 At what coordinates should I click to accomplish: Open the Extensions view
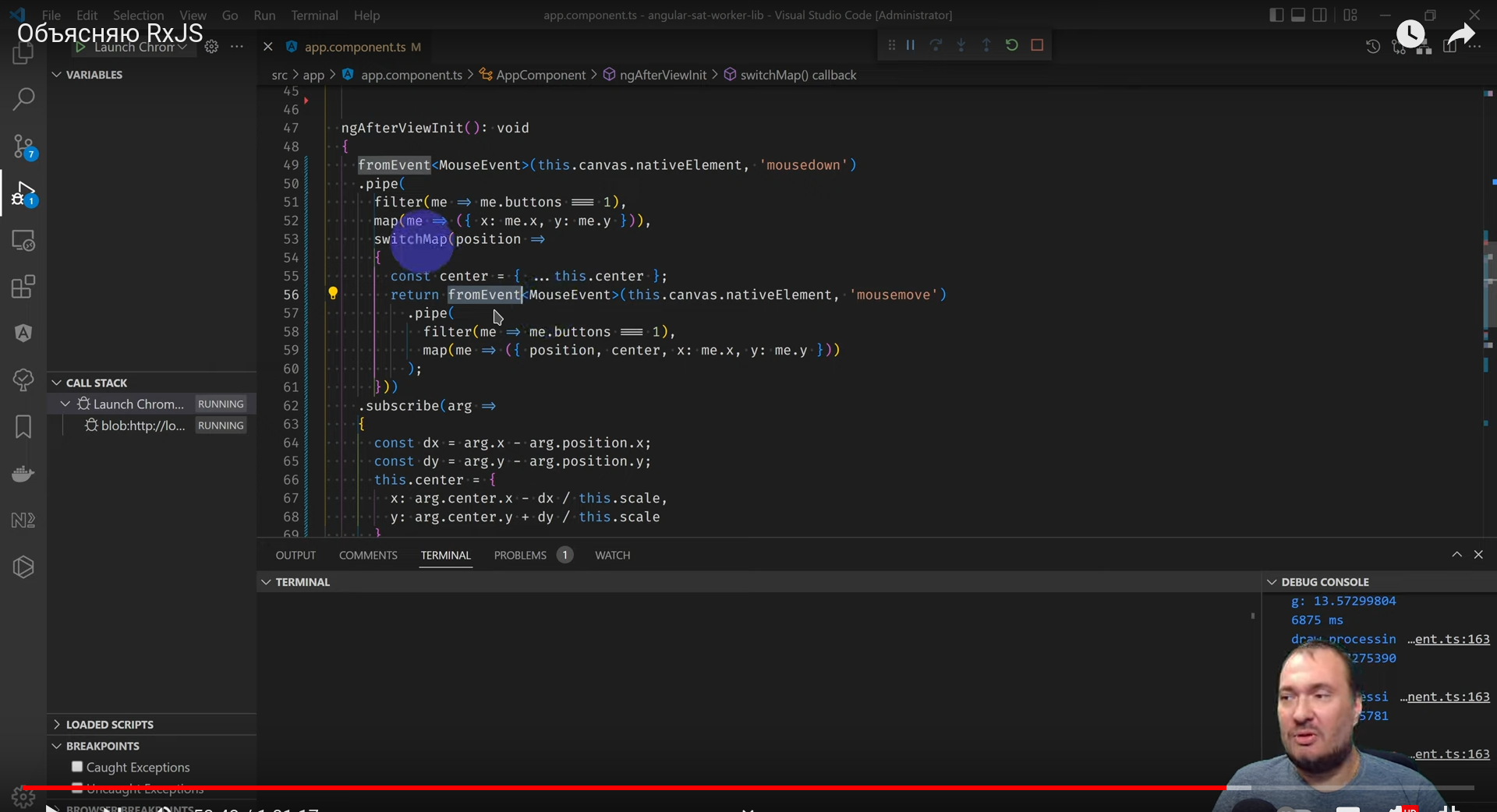pos(23,287)
